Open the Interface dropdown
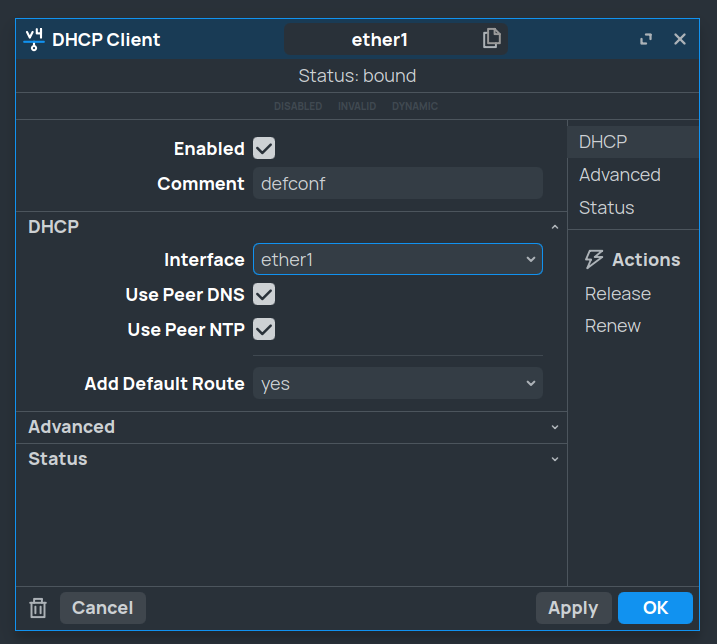This screenshot has width=717, height=644. (x=398, y=259)
